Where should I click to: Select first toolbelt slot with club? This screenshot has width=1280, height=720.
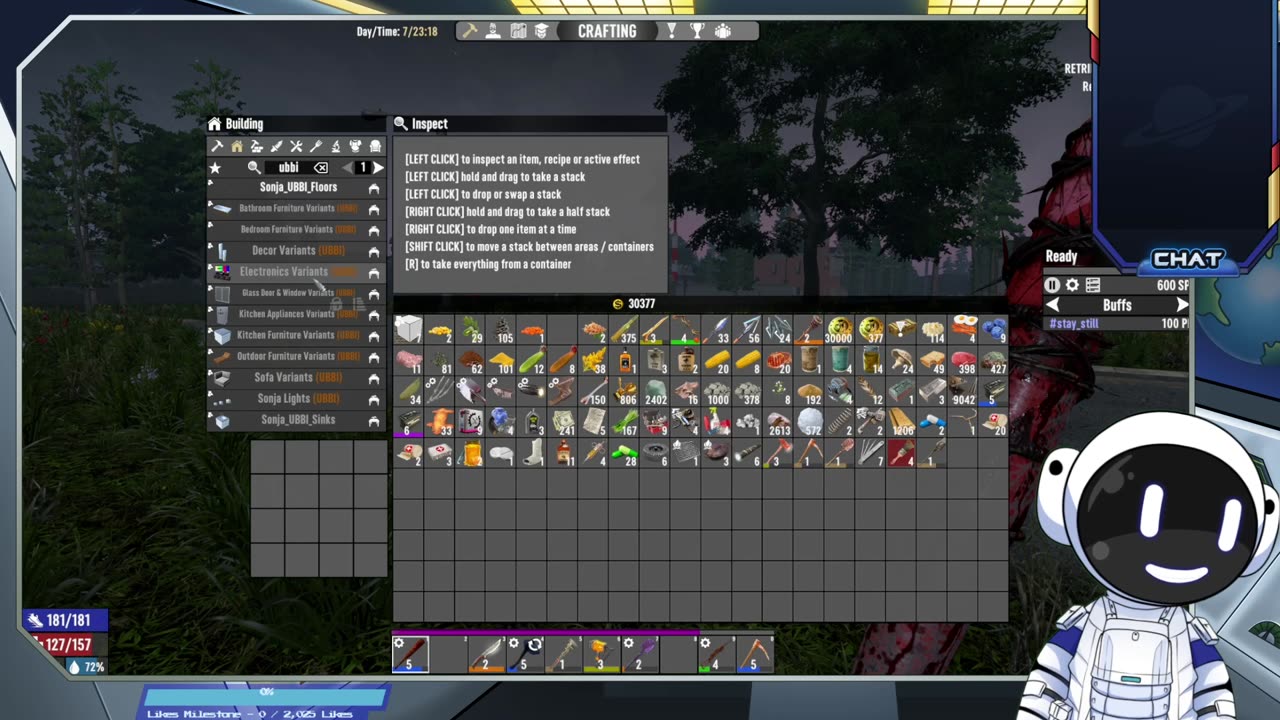pos(410,654)
